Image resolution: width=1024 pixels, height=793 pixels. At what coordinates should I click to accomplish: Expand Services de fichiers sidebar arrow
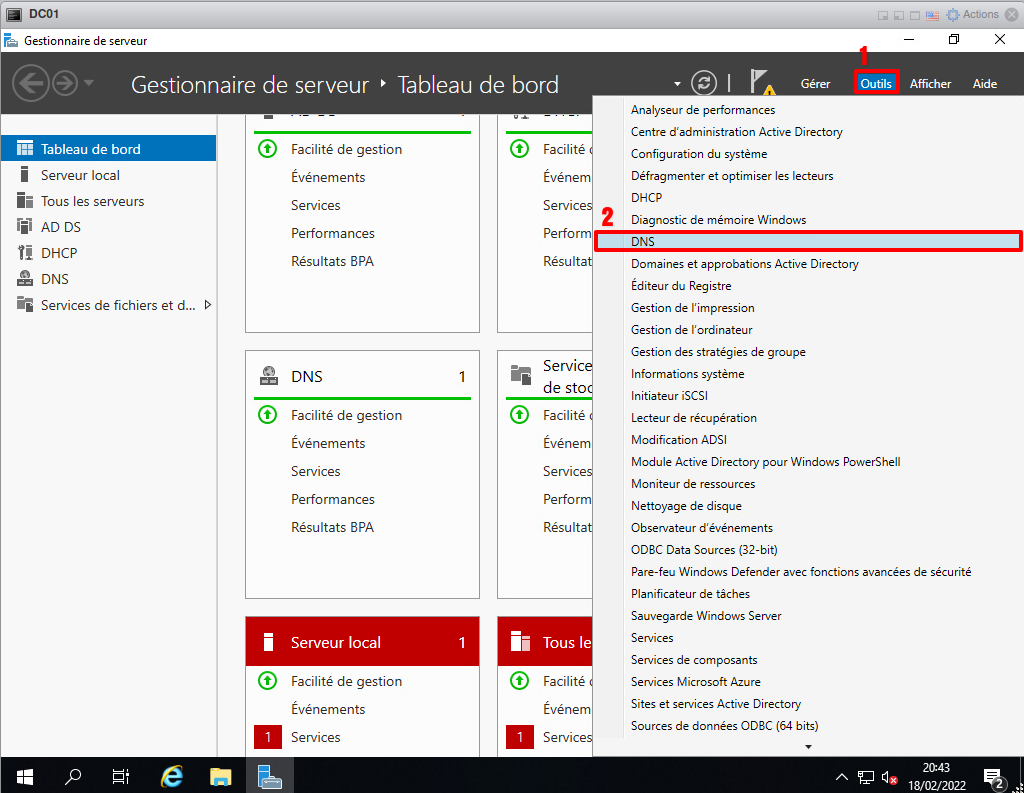208,305
